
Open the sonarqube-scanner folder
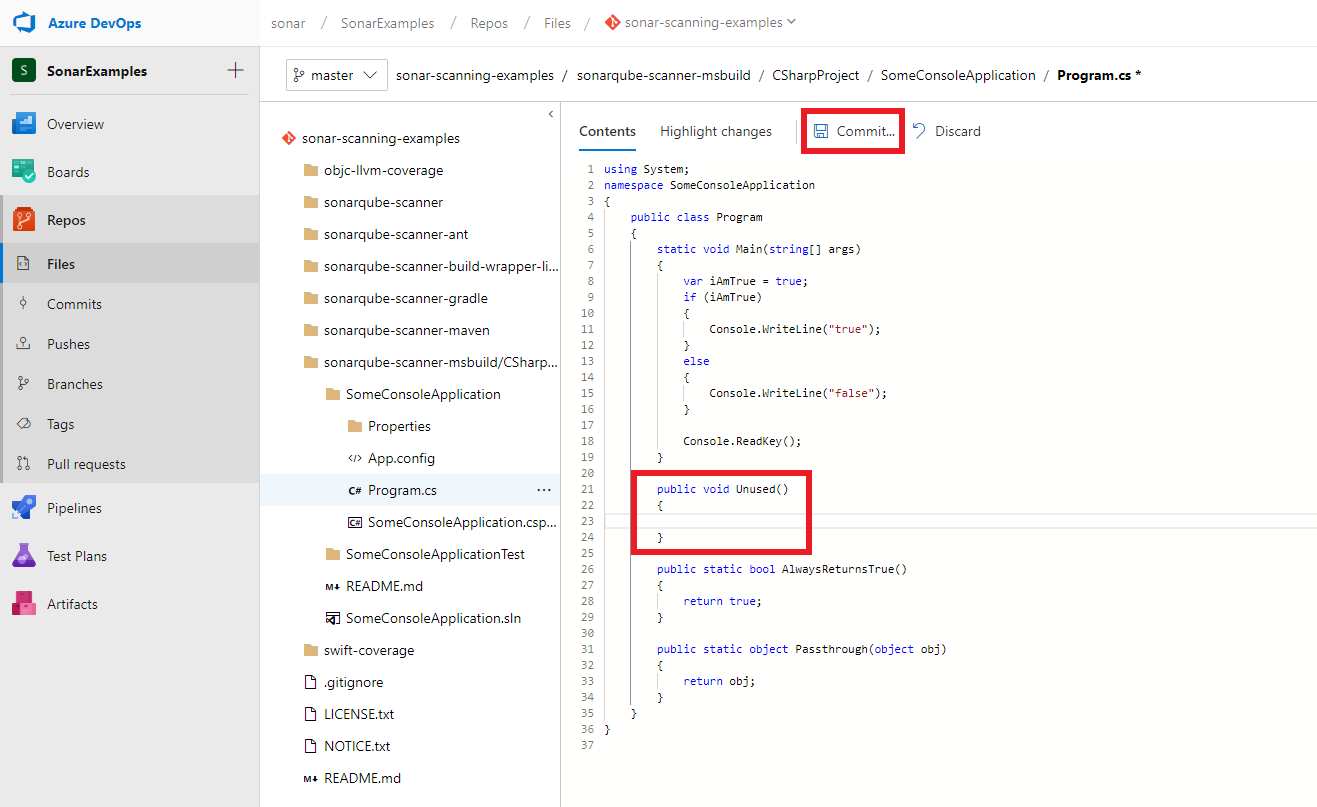point(383,202)
